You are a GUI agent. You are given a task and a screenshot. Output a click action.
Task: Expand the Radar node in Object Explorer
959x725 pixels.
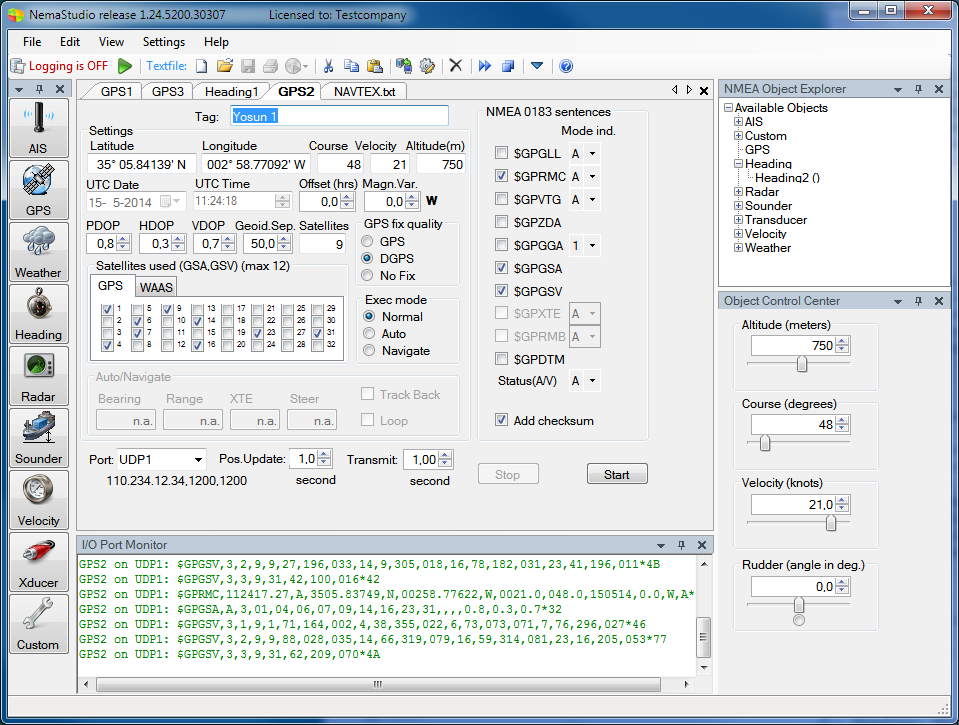tap(738, 192)
